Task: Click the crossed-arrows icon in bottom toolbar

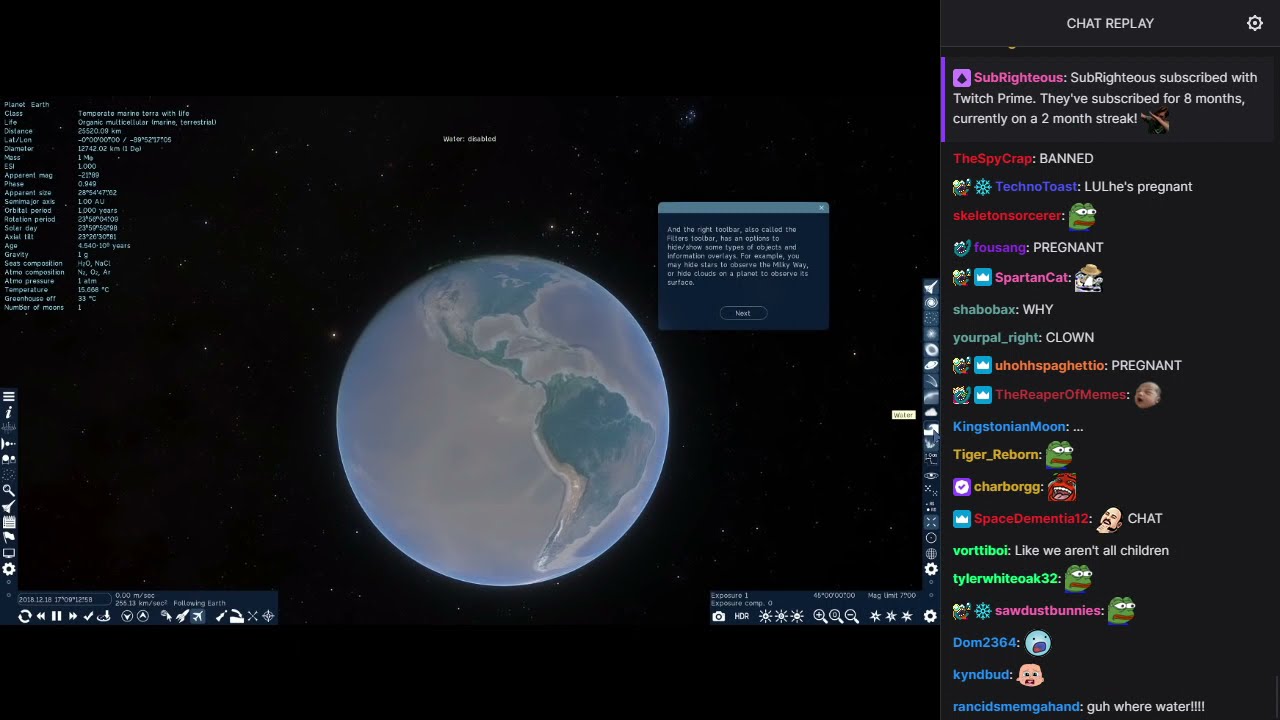Action: click(x=252, y=616)
